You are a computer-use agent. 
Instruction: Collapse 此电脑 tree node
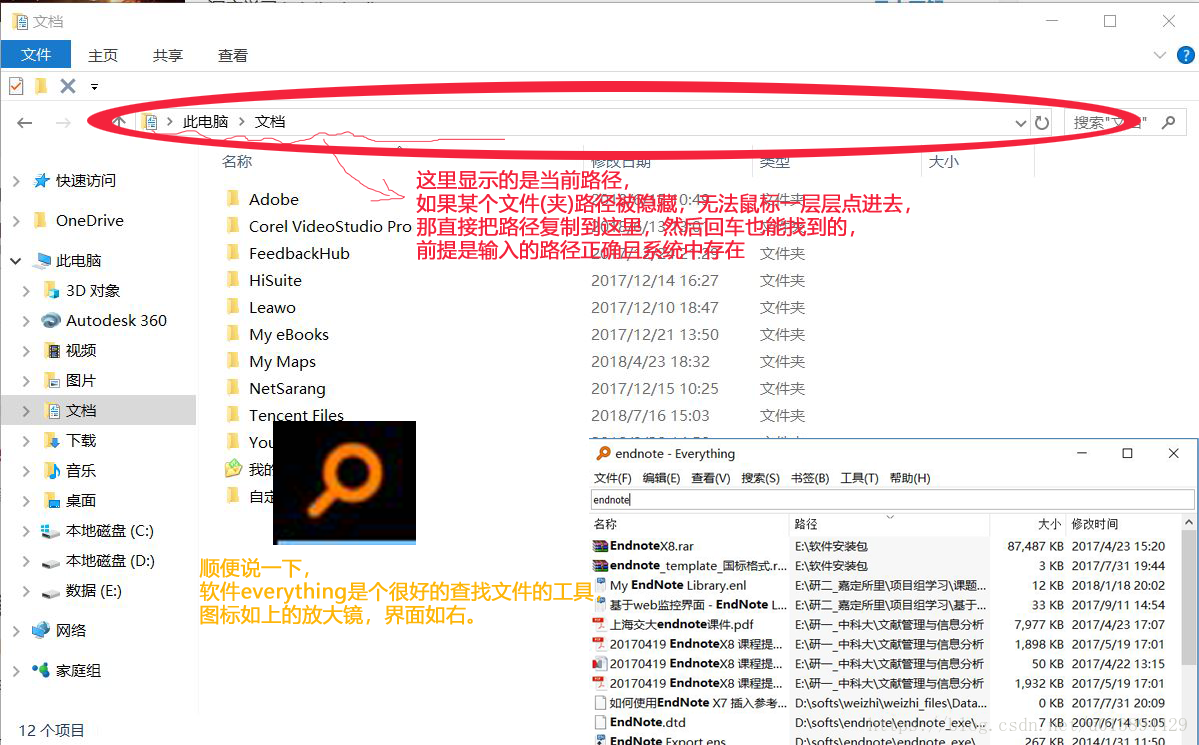pos(15,261)
